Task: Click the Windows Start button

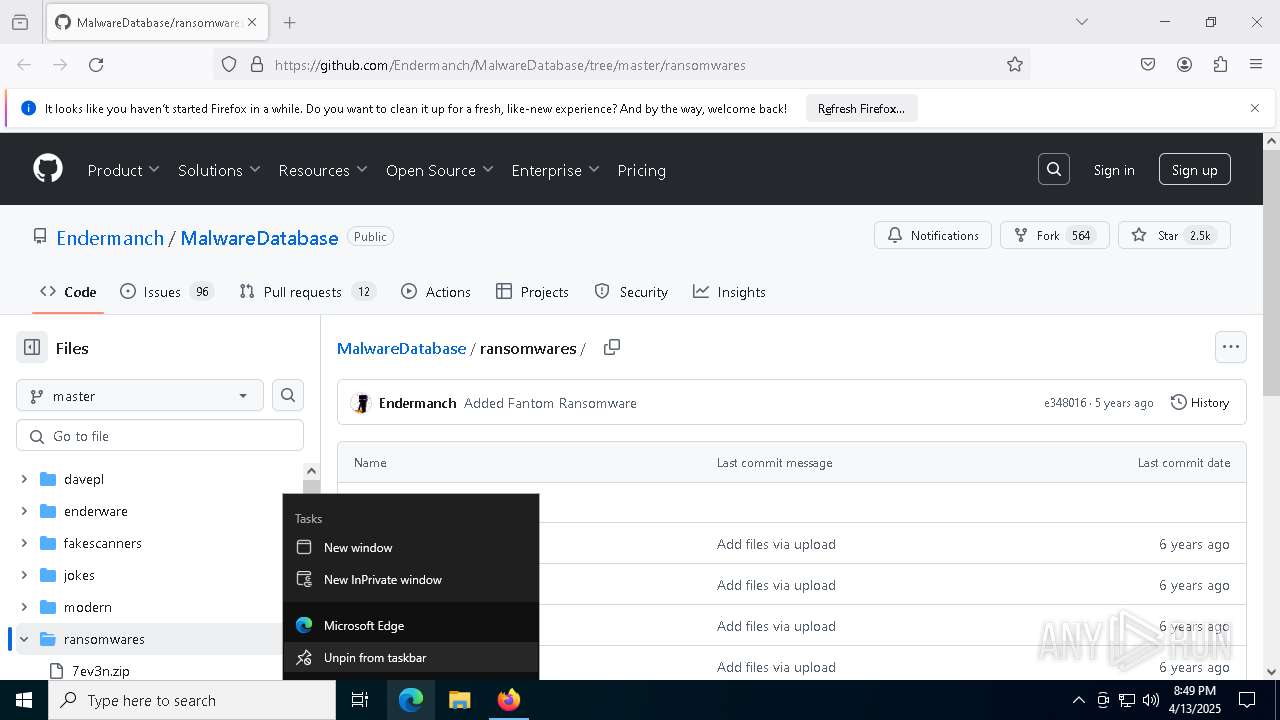Action: click(x=24, y=700)
